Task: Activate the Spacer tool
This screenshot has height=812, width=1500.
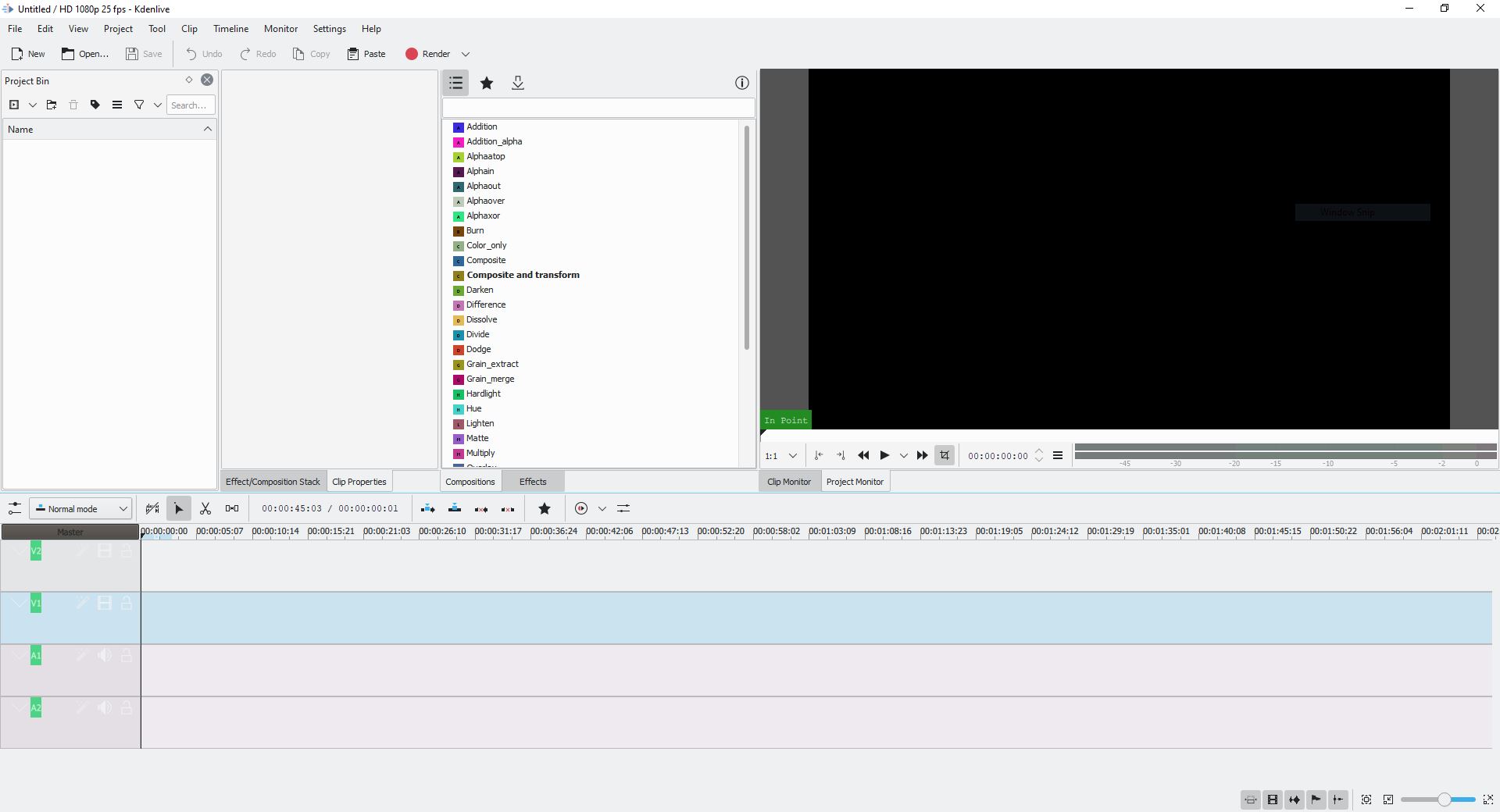Action: tap(232, 509)
